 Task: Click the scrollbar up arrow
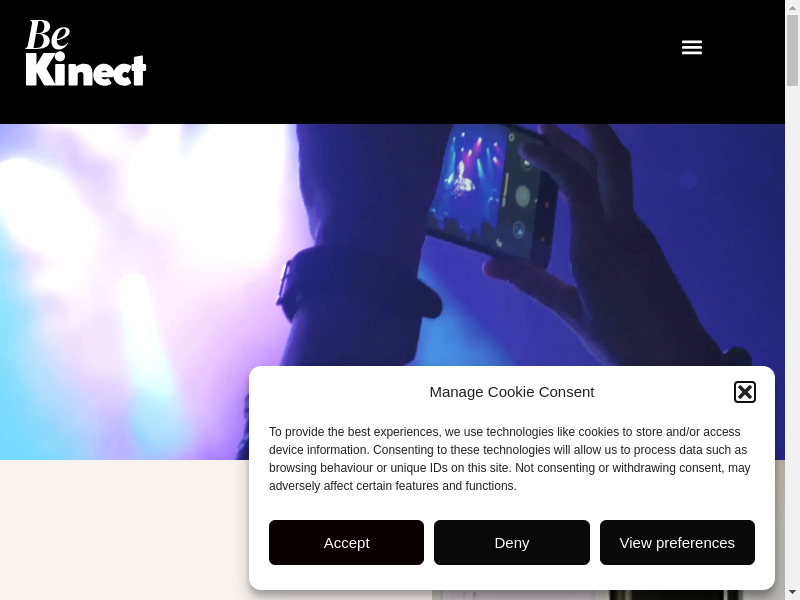[x=792, y=6]
